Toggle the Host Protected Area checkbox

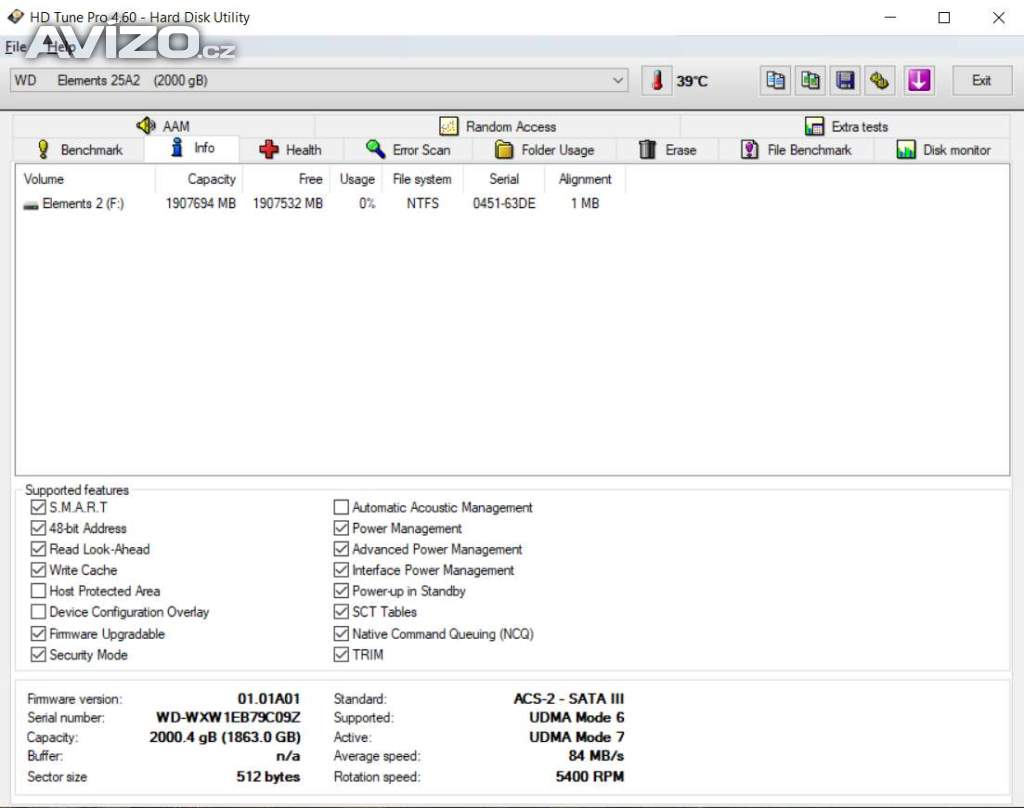(38, 590)
